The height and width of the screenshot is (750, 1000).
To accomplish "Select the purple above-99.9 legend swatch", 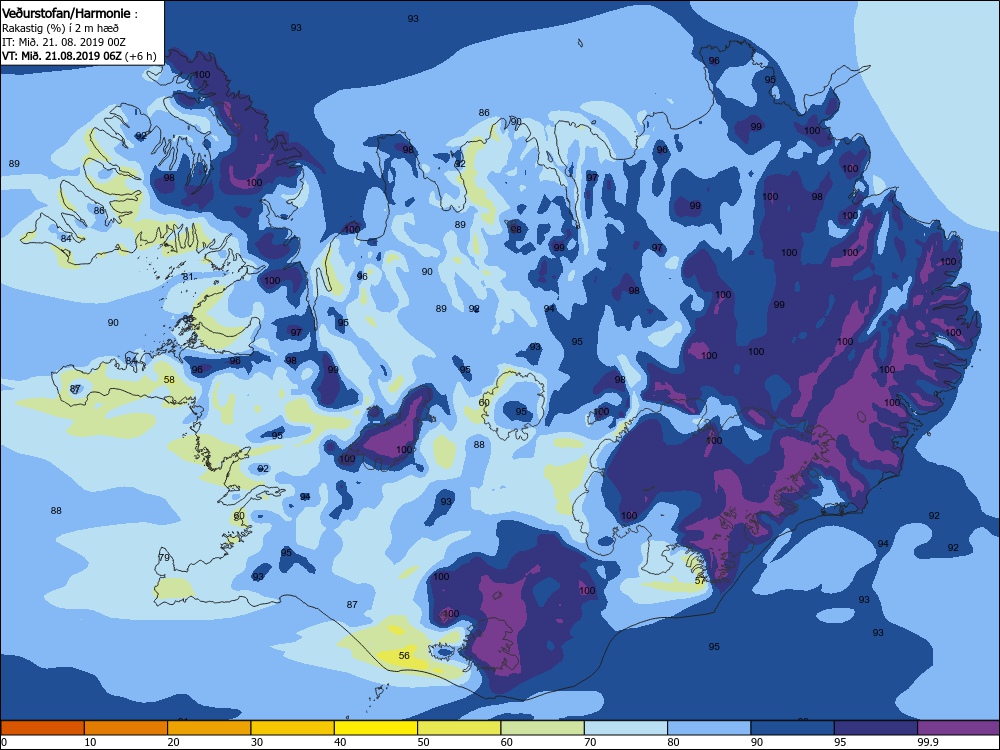I will pyautogui.click(x=959, y=728).
